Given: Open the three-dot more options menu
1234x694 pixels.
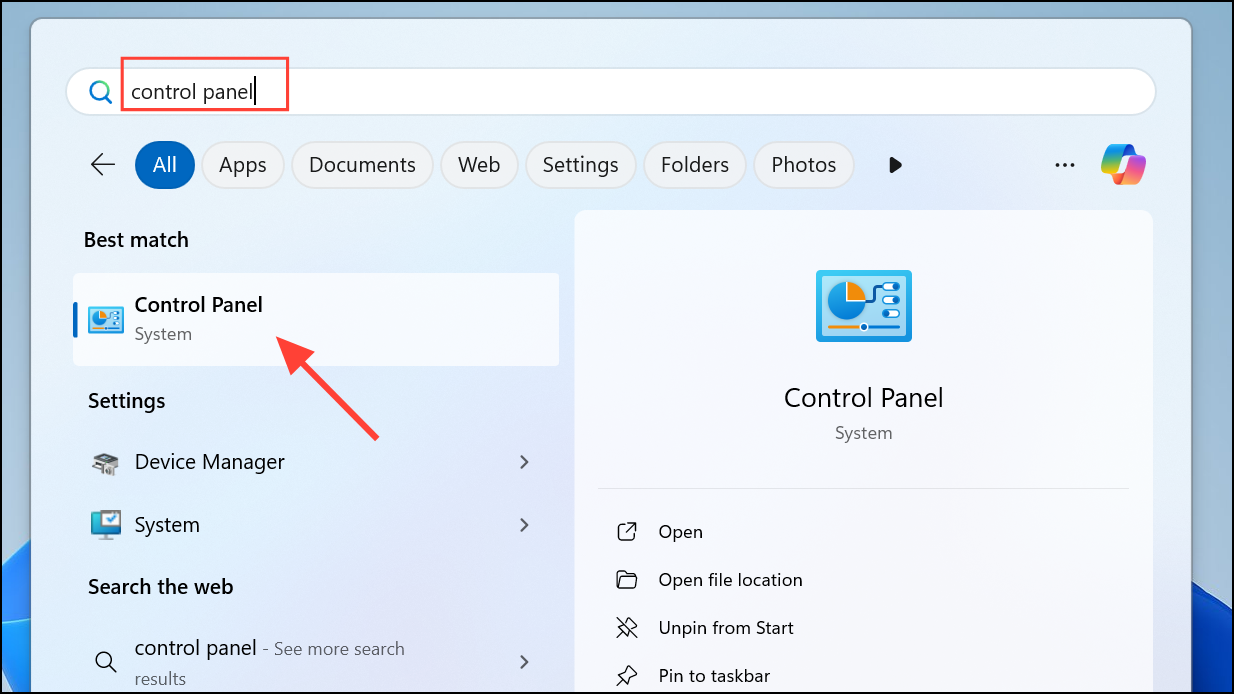Looking at the screenshot, I should 1065,165.
